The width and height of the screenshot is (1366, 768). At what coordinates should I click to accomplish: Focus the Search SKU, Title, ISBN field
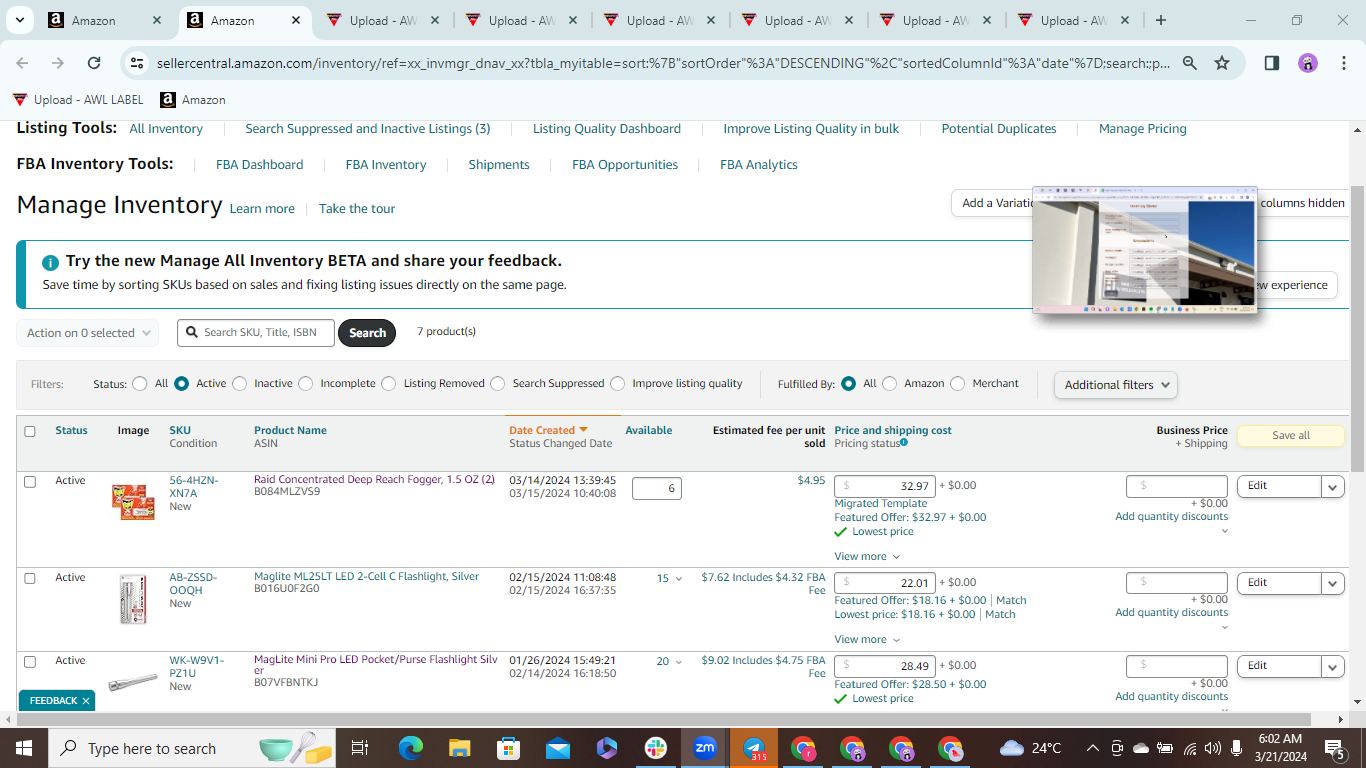coord(256,333)
